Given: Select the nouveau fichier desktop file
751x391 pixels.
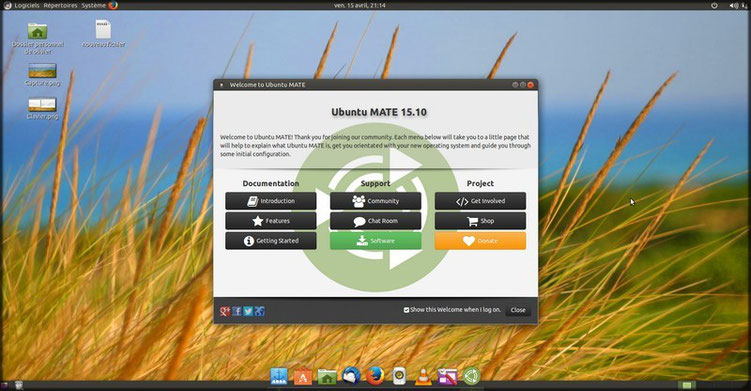Looking at the screenshot, I should pyautogui.click(x=103, y=34).
